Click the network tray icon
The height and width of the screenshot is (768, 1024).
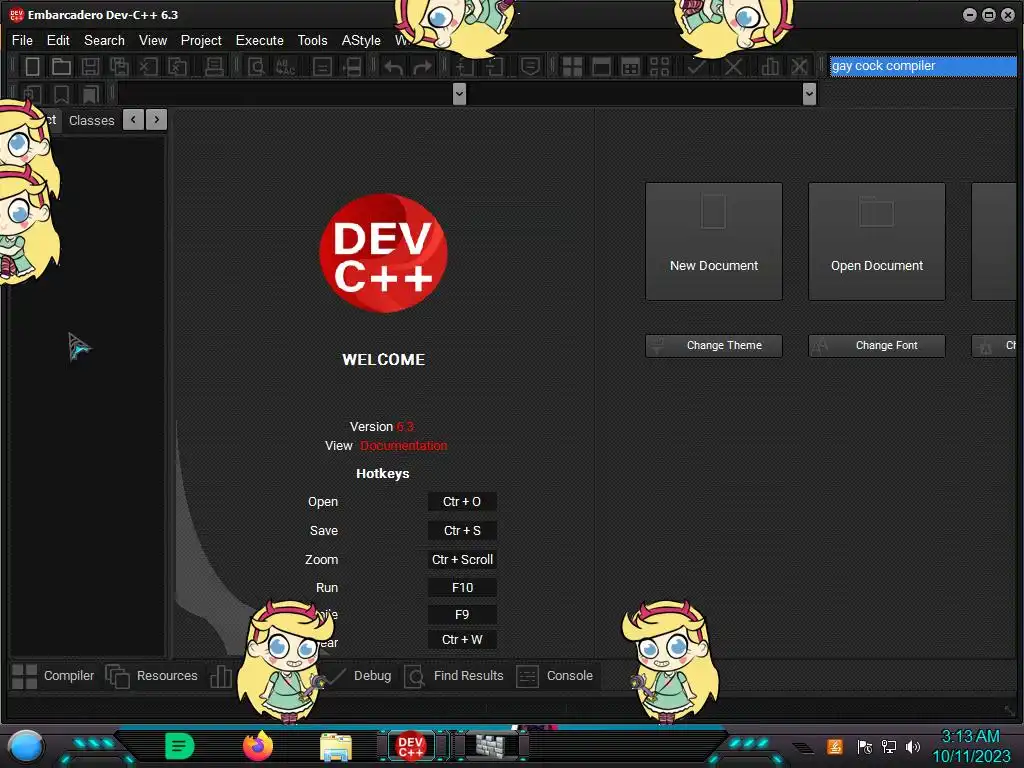point(888,746)
